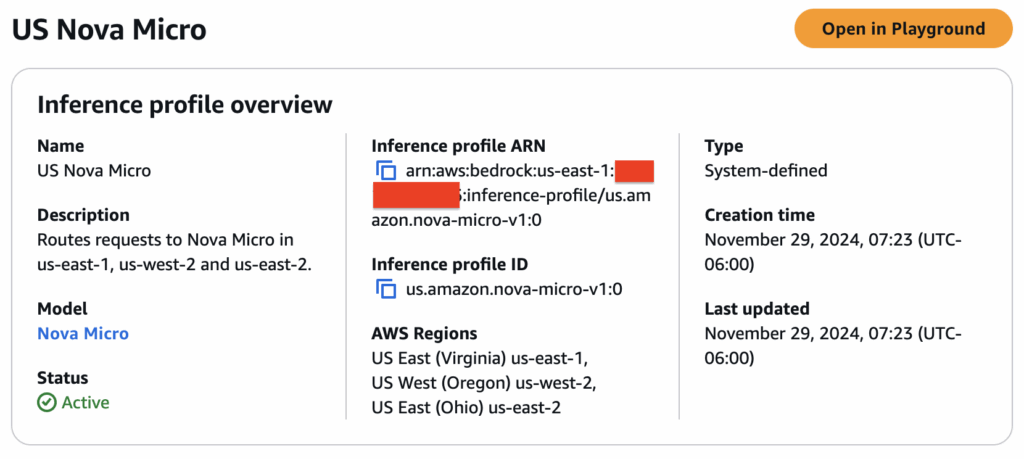Click the US West (Oregon) us-west-2 region
This screenshot has height=459, width=1024.
(x=483, y=382)
